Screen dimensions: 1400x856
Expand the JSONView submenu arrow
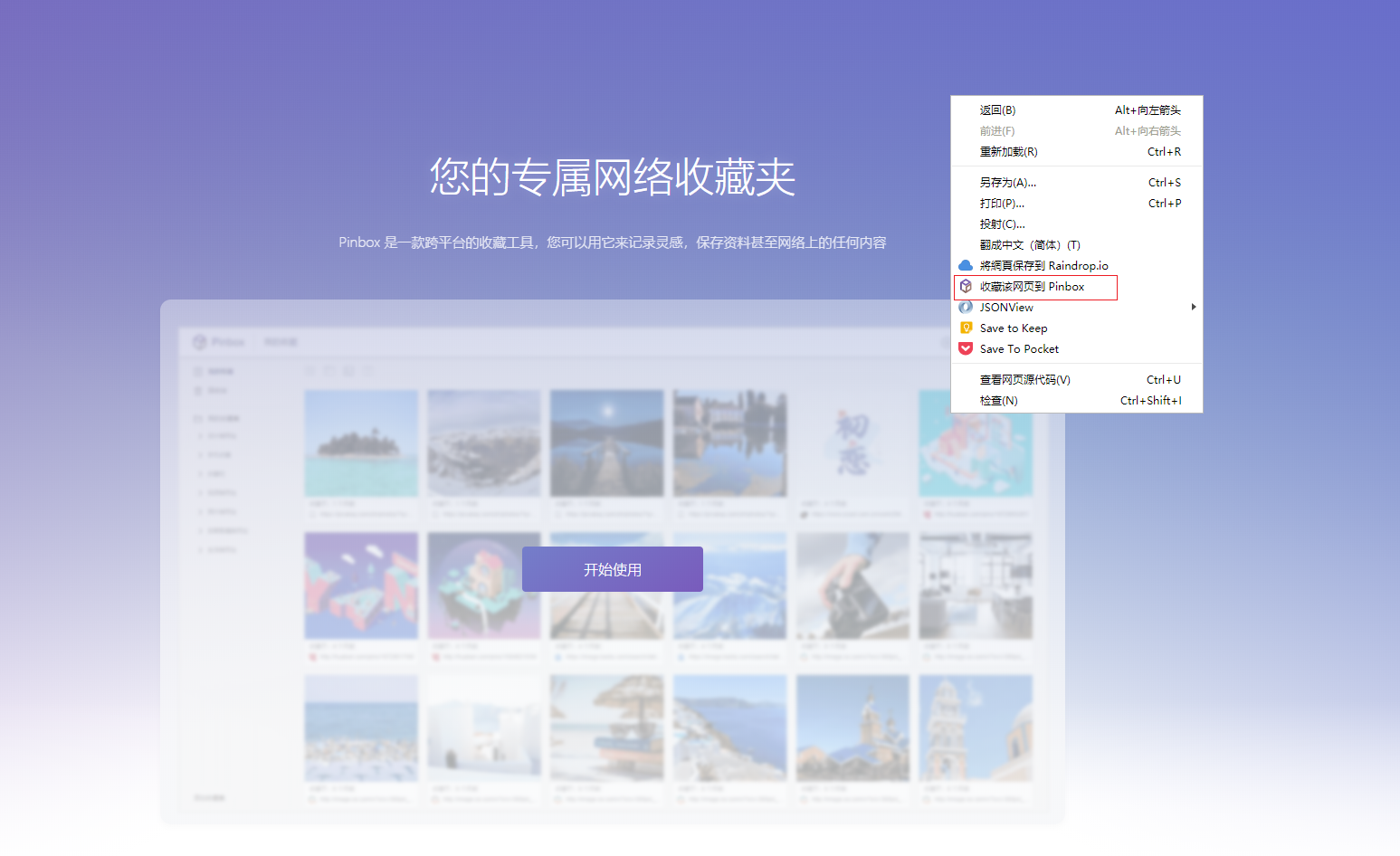[x=1193, y=307]
